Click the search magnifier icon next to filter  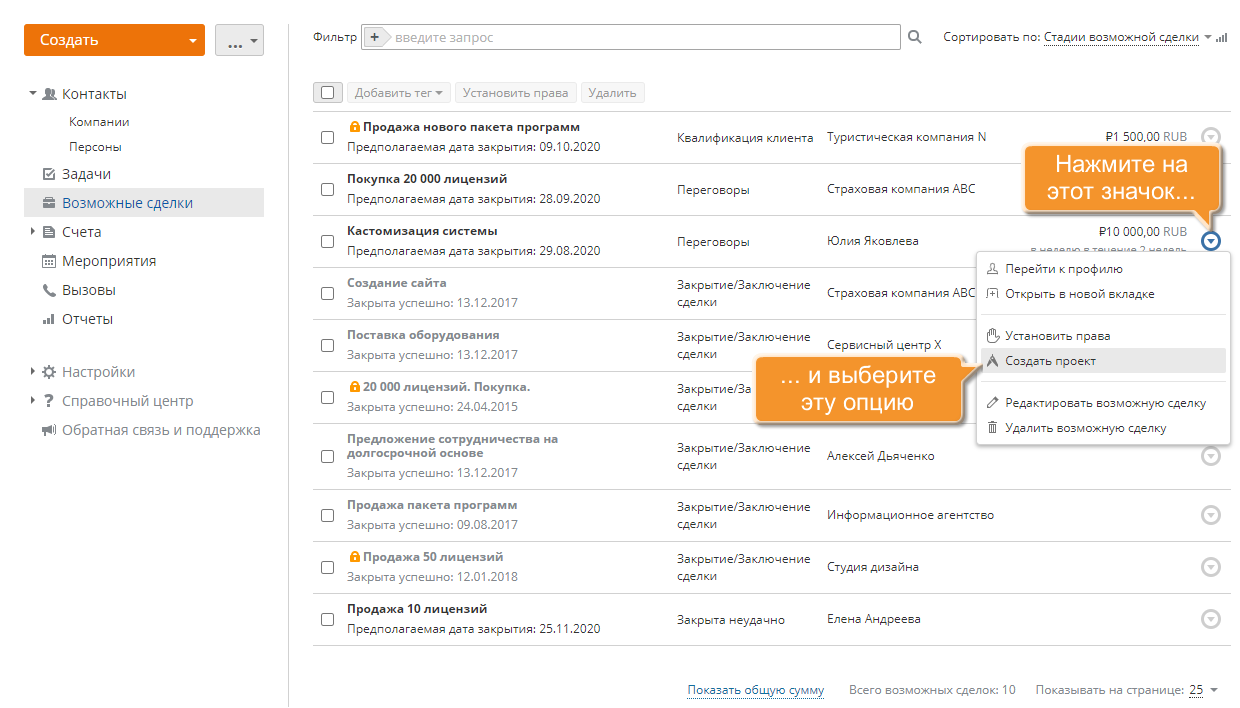(914, 37)
